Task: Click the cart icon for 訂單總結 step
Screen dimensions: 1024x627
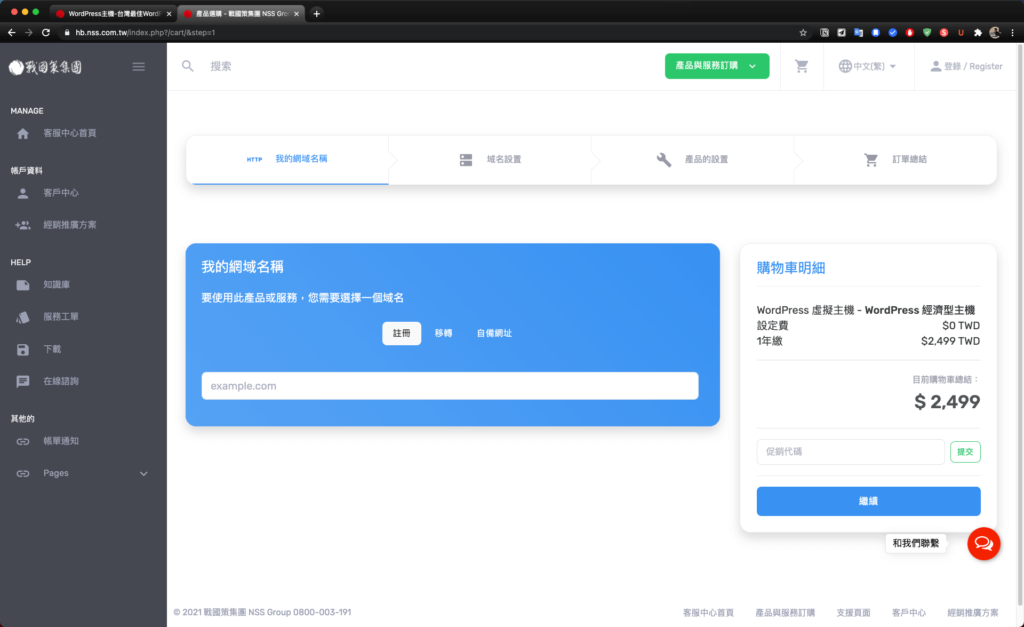Action: (x=871, y=159)
